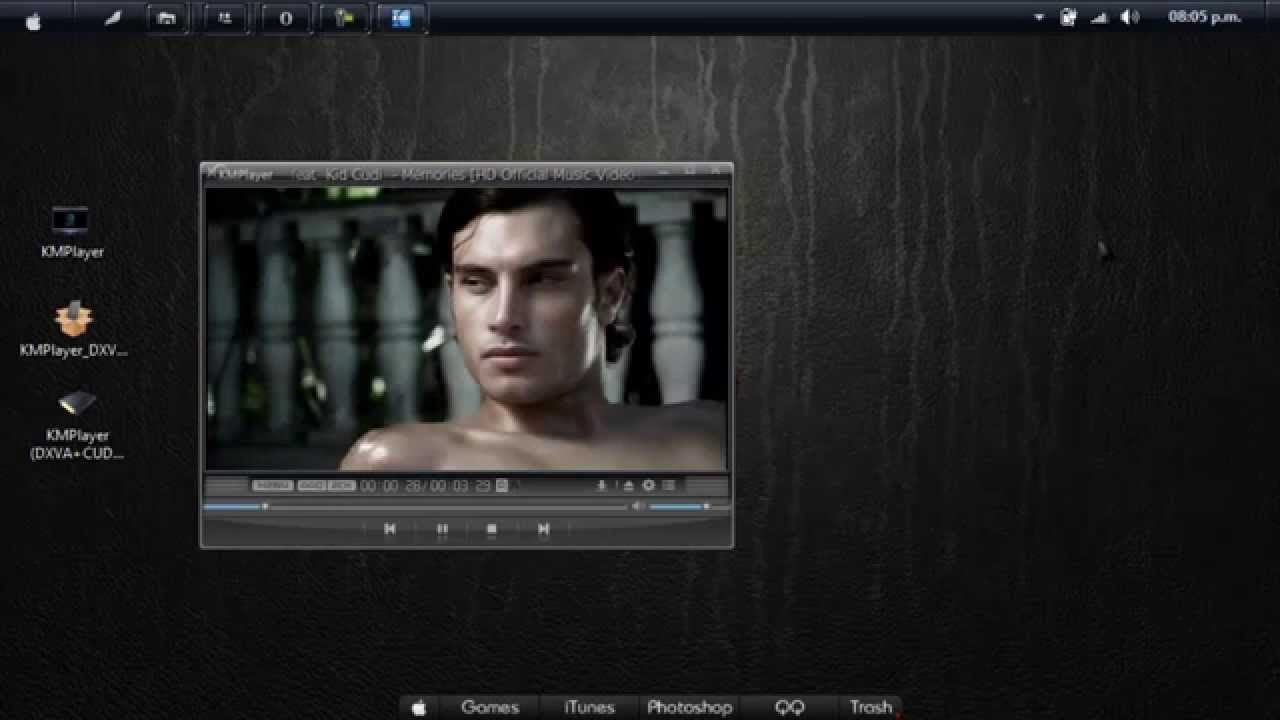Skip to the next track
This screenshot has width=1280, height=720.
[543, 529]
